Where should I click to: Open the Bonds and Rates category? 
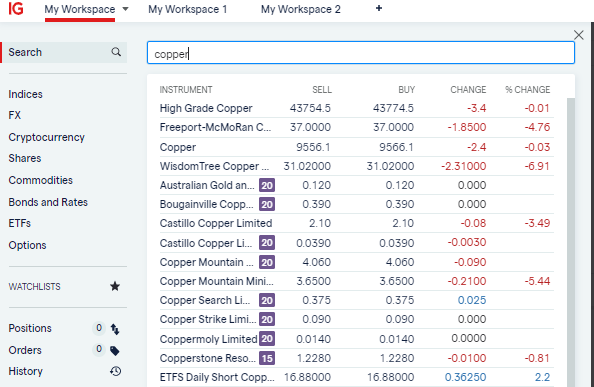coord(48,202)
